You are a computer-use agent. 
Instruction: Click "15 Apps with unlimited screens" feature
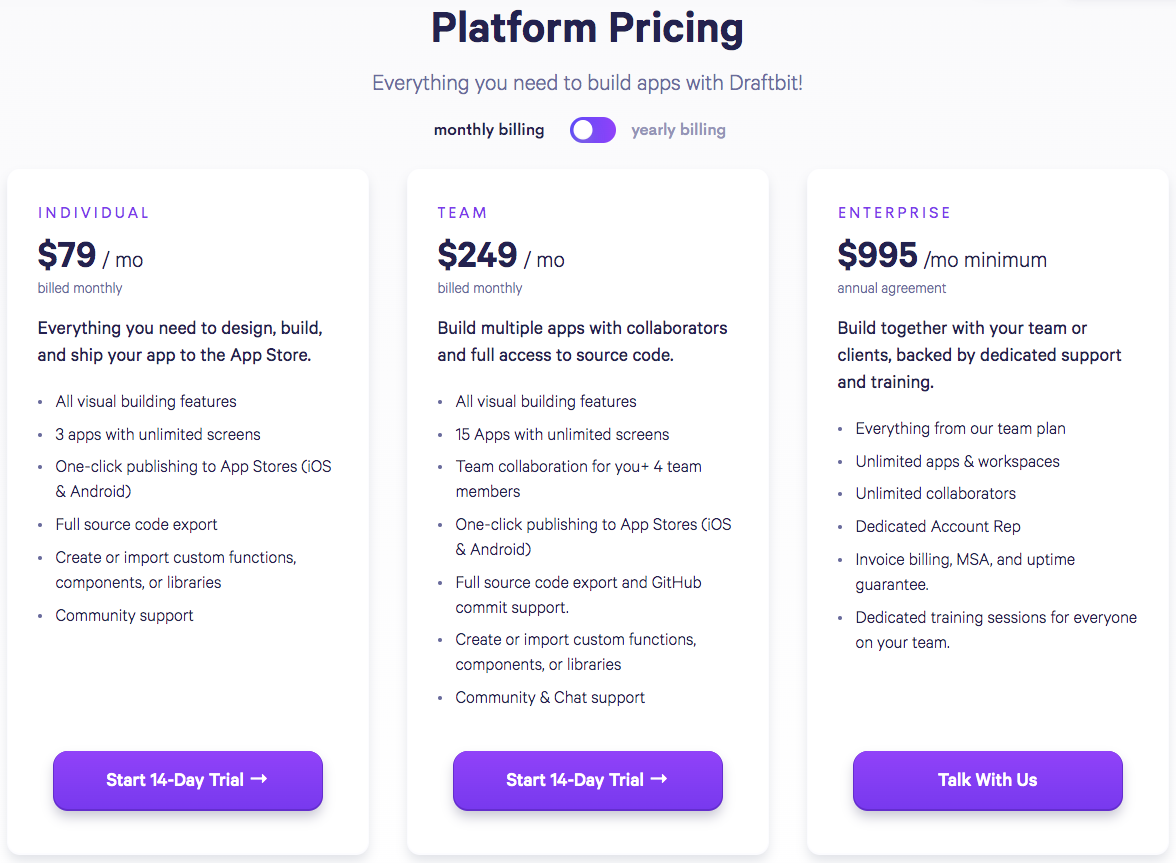[x=562, y=434]
